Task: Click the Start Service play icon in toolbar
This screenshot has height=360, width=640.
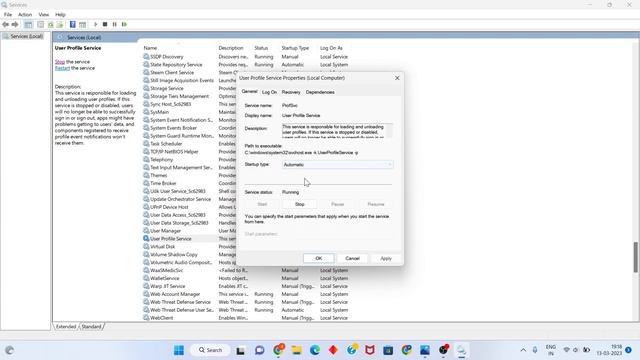Action: [x=96, y=24]
